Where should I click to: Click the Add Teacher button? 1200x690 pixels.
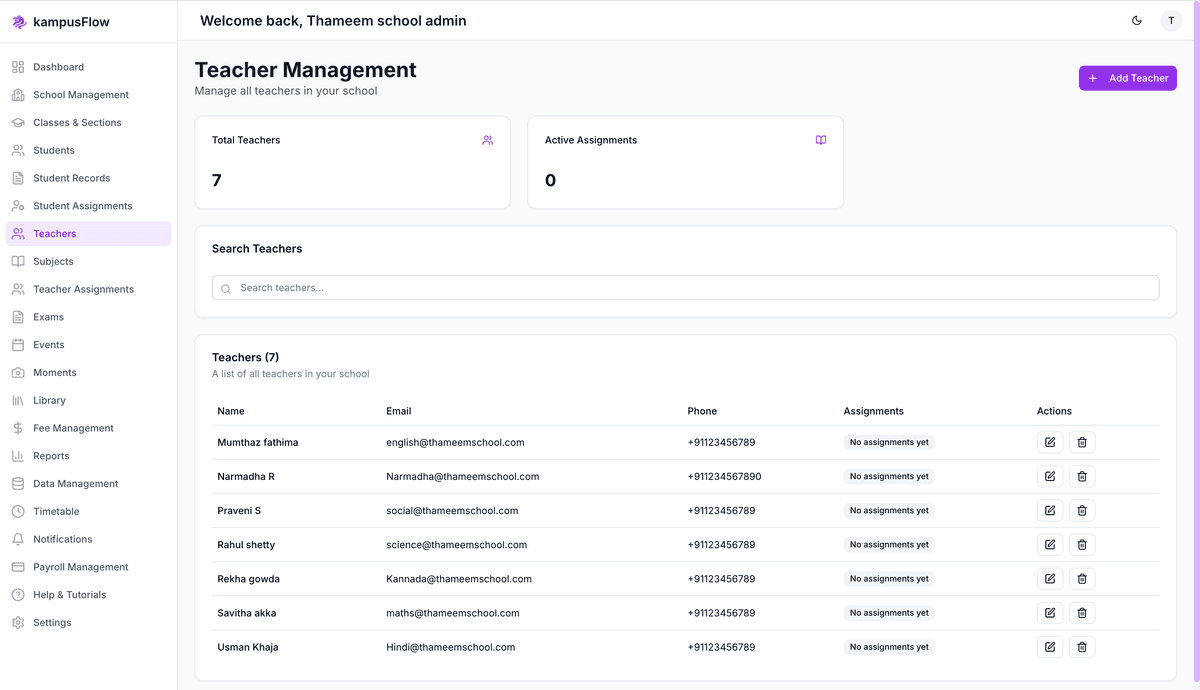[x=1128, y=78]
